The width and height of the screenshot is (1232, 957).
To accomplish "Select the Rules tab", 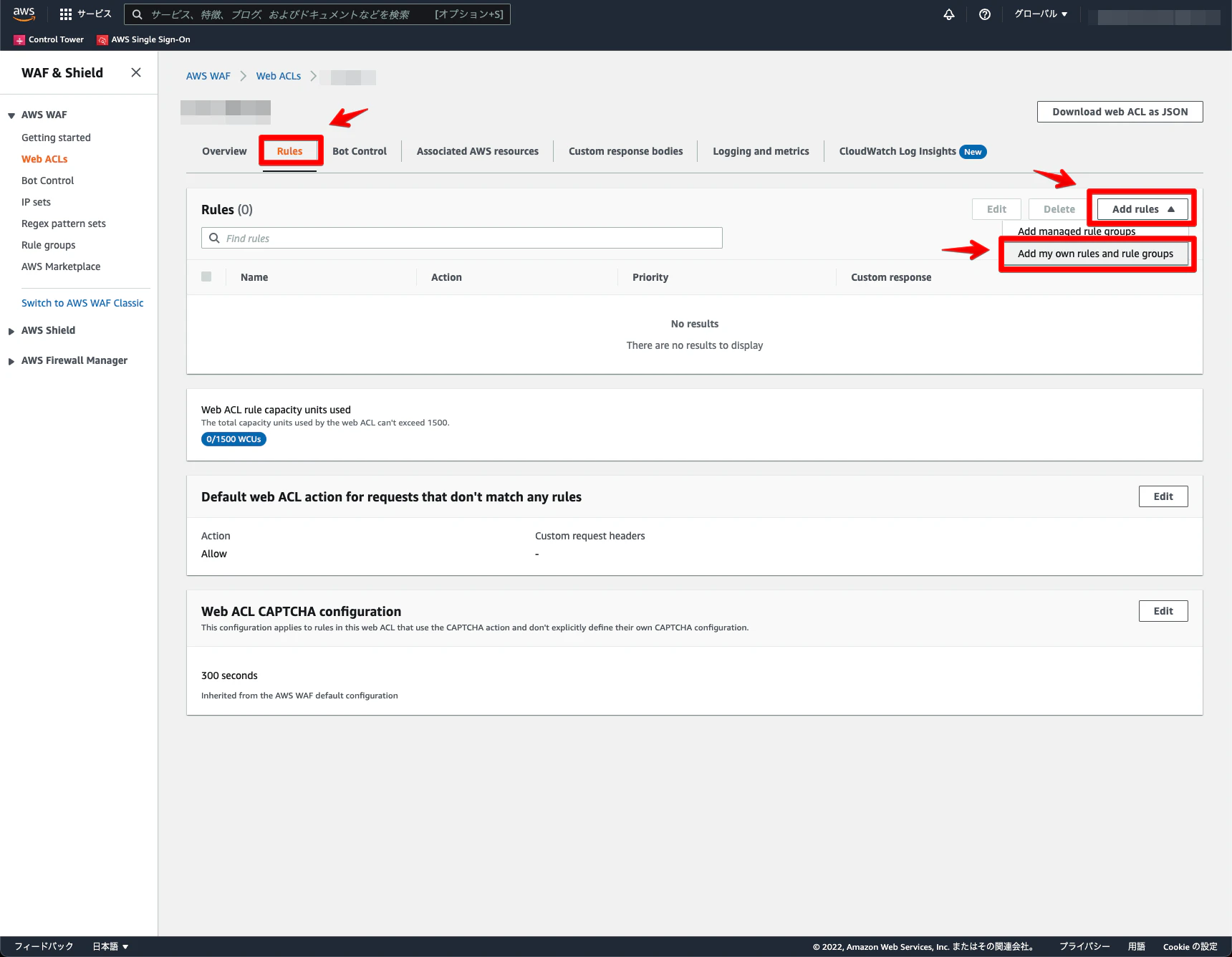I will click(289, 151).
